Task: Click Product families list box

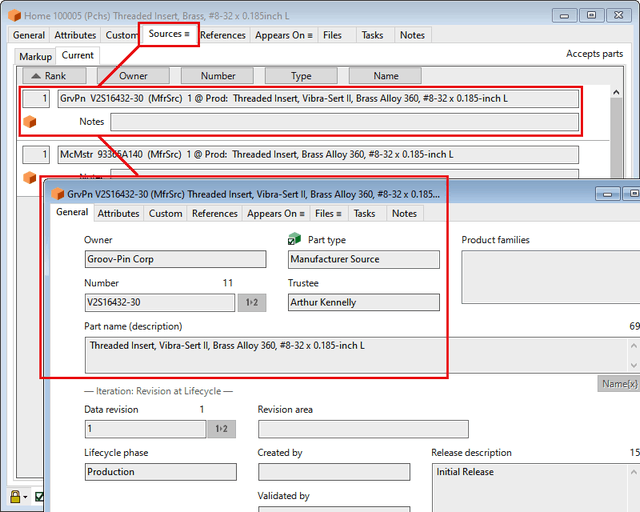Action: click(x=551, y=277)
